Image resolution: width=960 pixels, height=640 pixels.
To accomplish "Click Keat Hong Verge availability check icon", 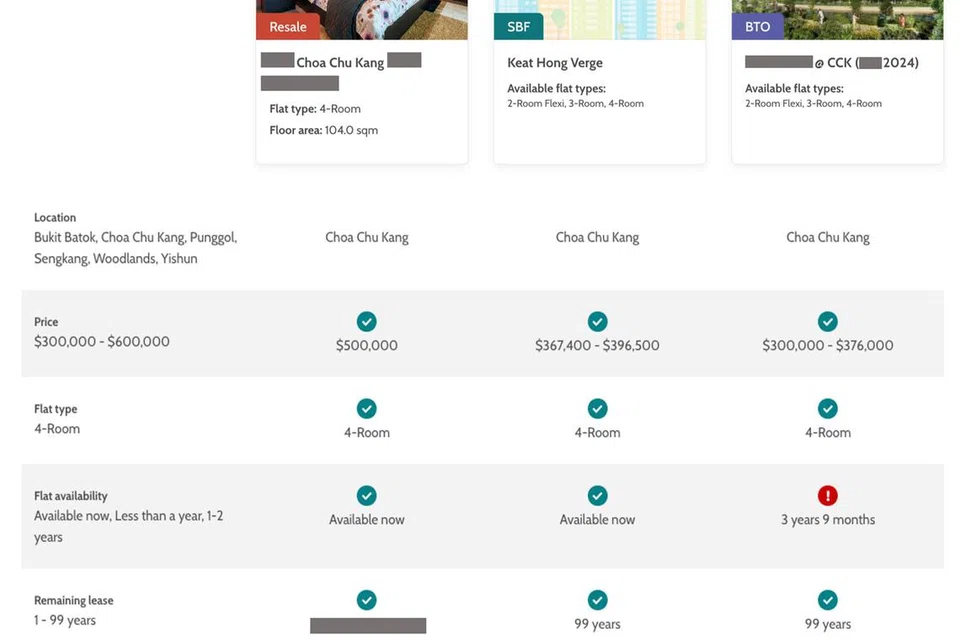I will click(x=597, y=495).
